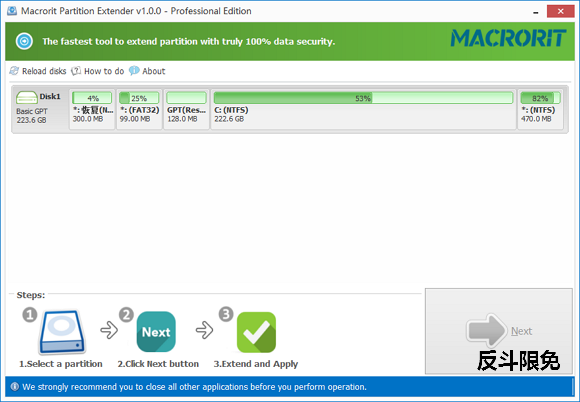The width and height of the screenshot is (580, 402).
Task: Click the '2.Click Next button' label
Action: click(158, 364)
